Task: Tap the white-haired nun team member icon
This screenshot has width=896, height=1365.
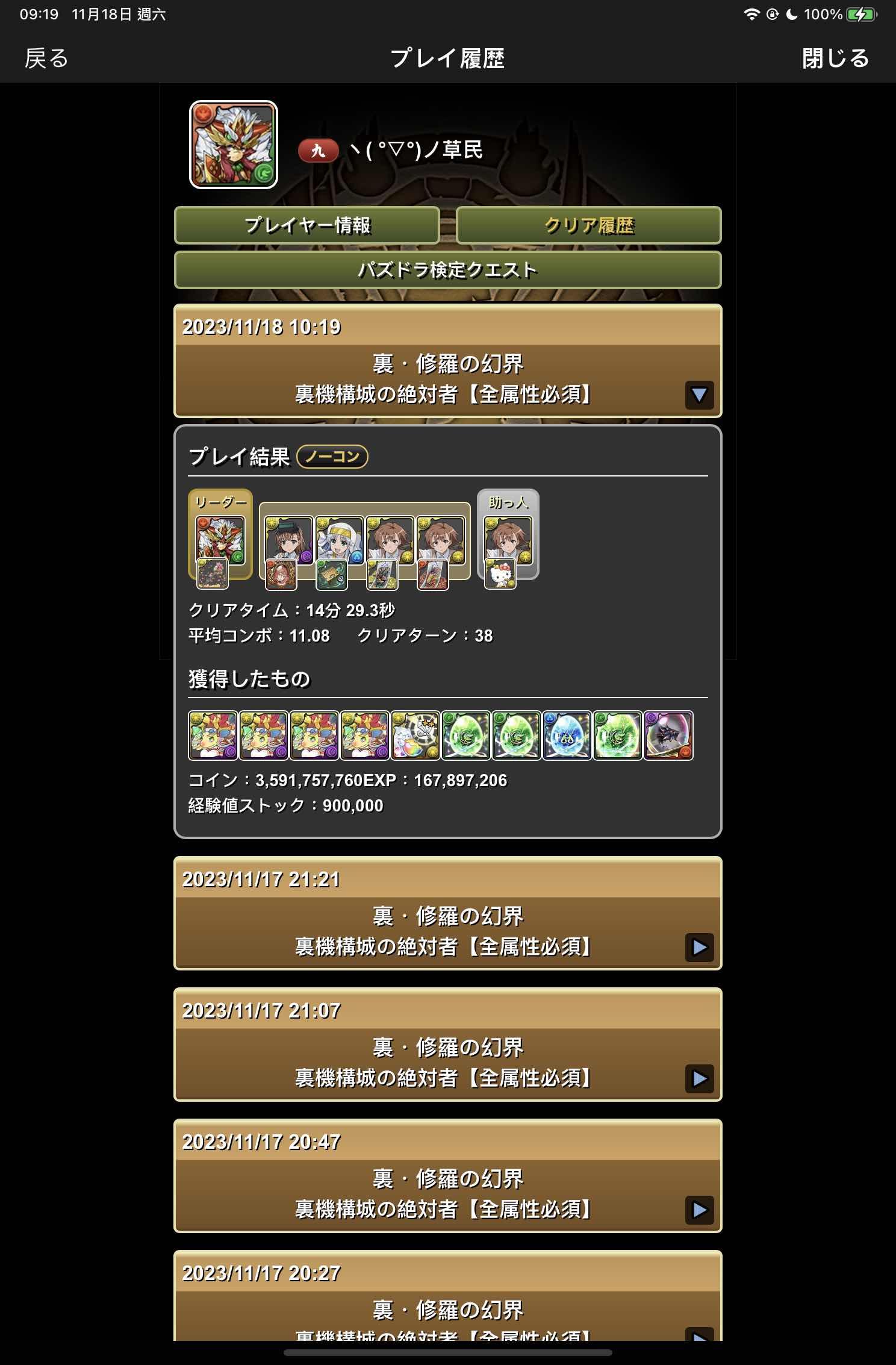Action: click(x=340, y=540)
